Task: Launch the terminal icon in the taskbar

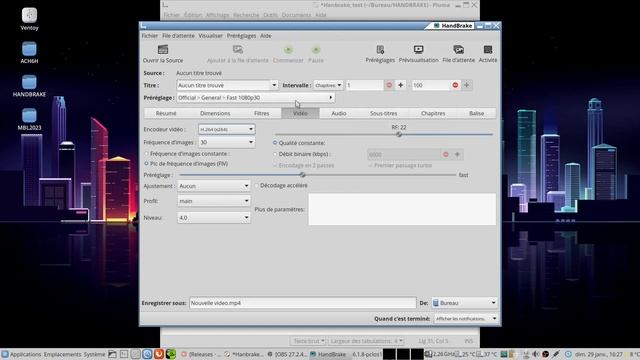Action: (x=124, y=354)
